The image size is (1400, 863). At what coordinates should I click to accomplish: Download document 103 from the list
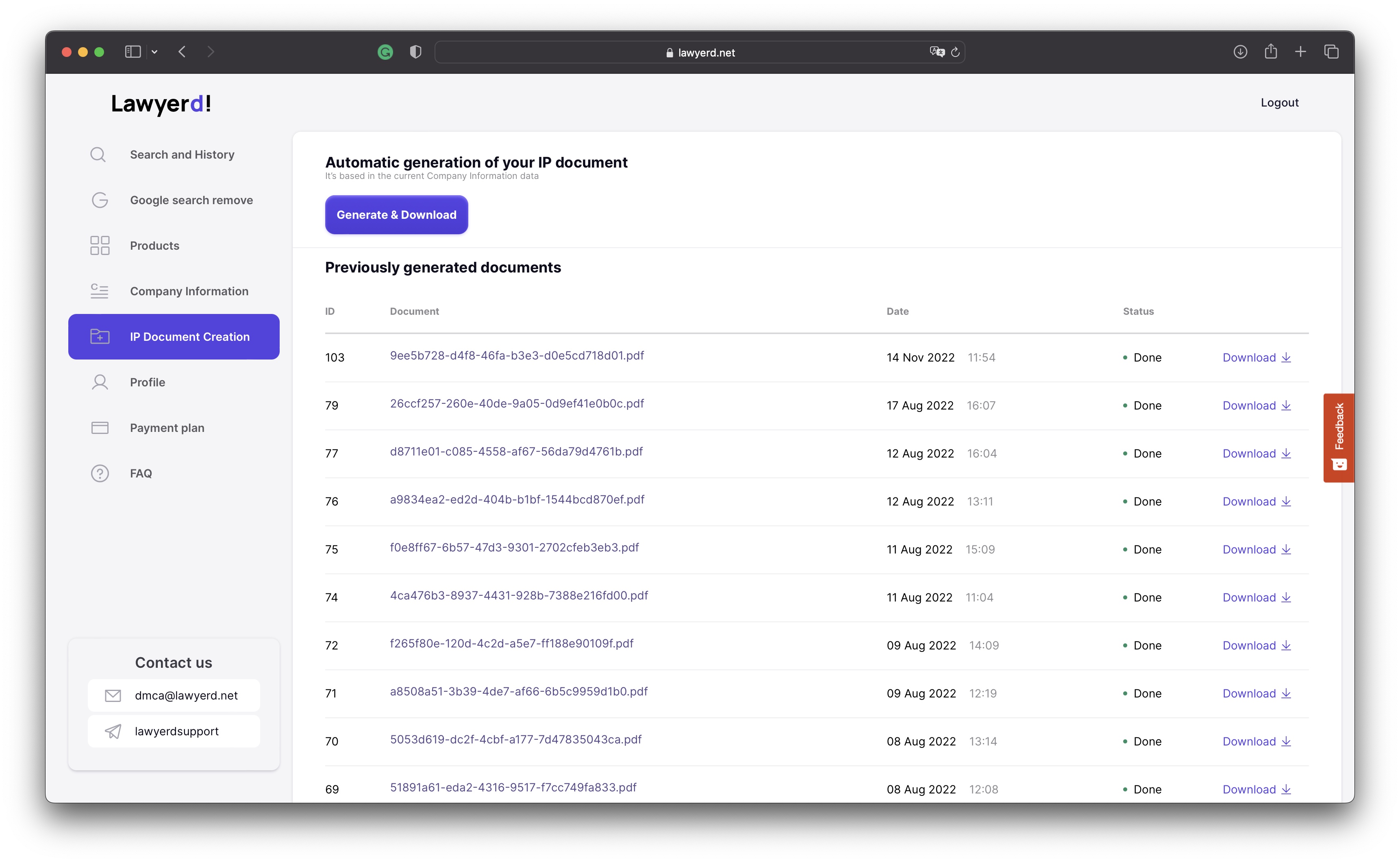[1256, 357]
